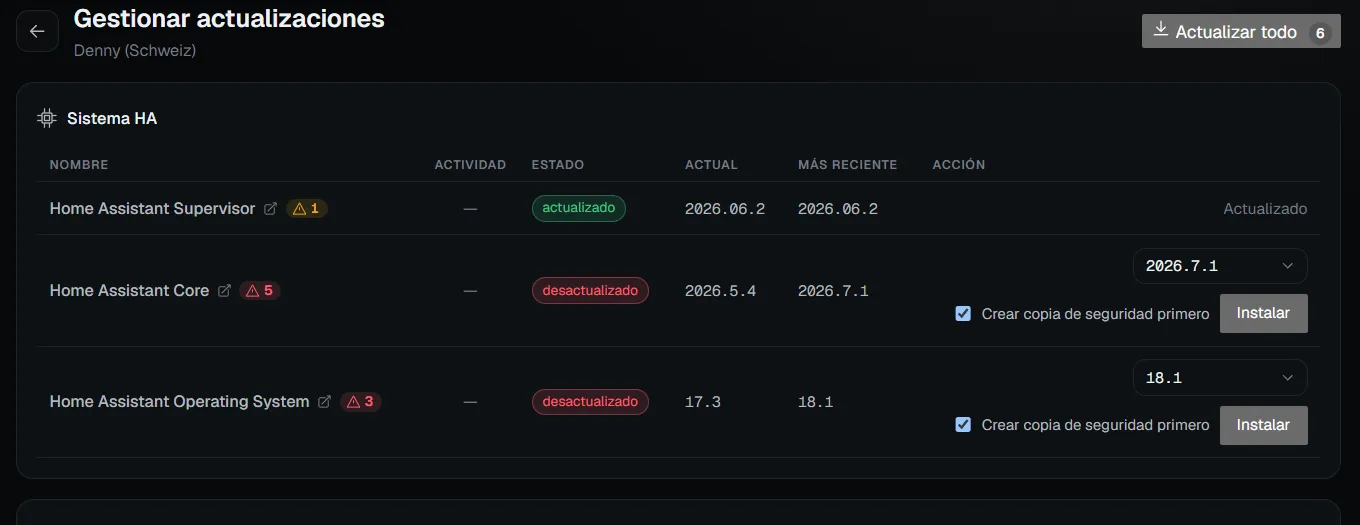Click the ACCIÓN column header

(959, 165)
